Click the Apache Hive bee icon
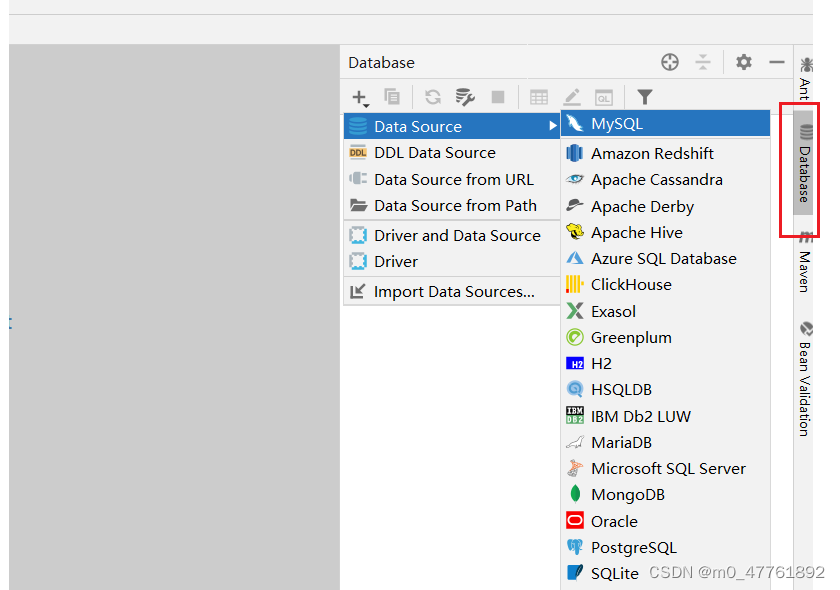 [575, 232]
